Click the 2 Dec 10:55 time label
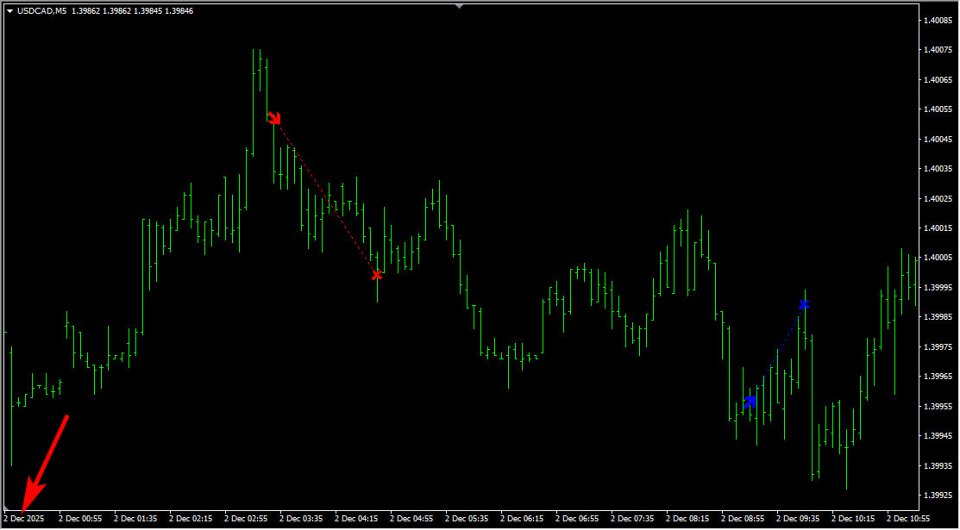This screenshot has height=530, width=960. click(x=907, y=519)
